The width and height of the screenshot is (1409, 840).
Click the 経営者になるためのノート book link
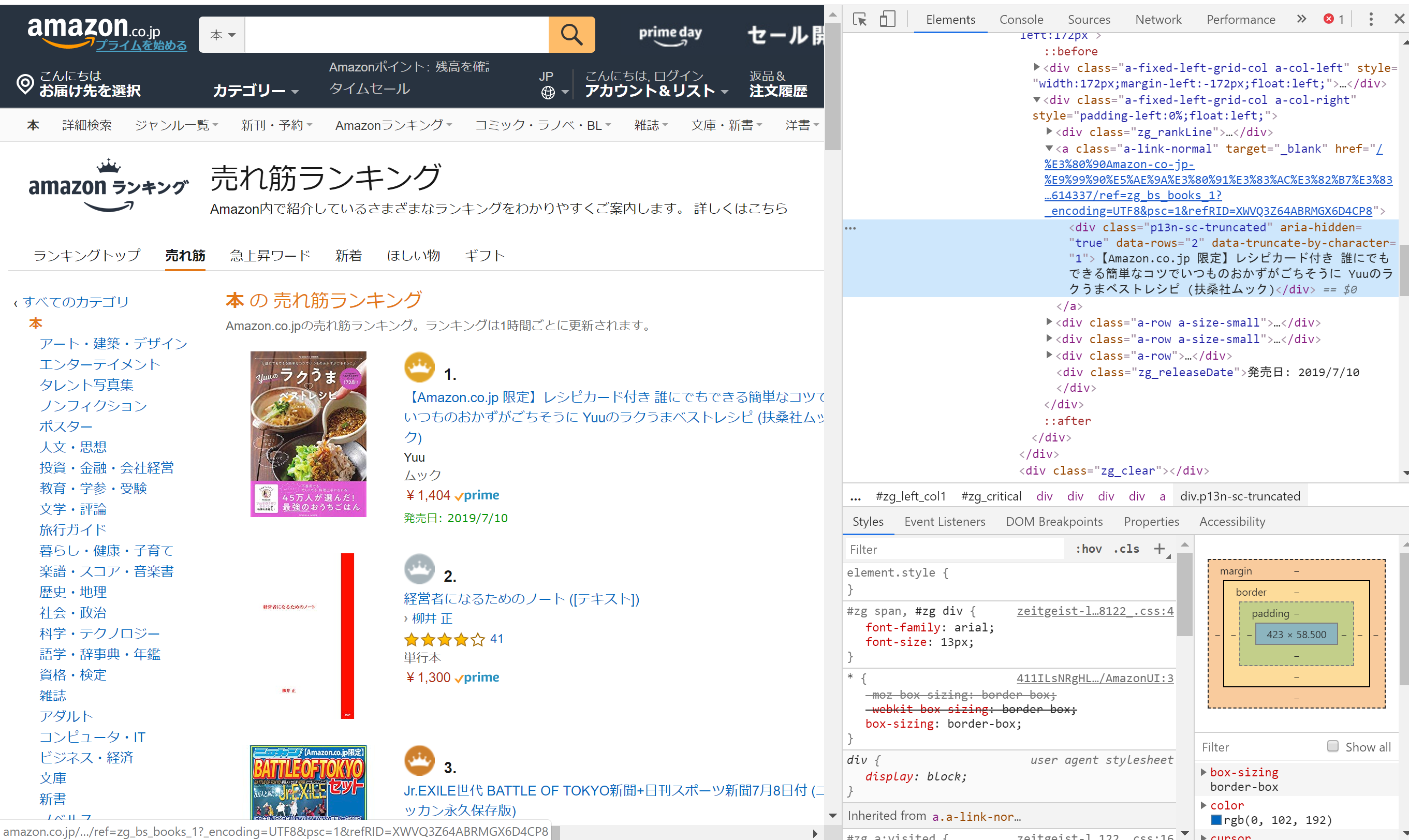(x=521, y=598)
